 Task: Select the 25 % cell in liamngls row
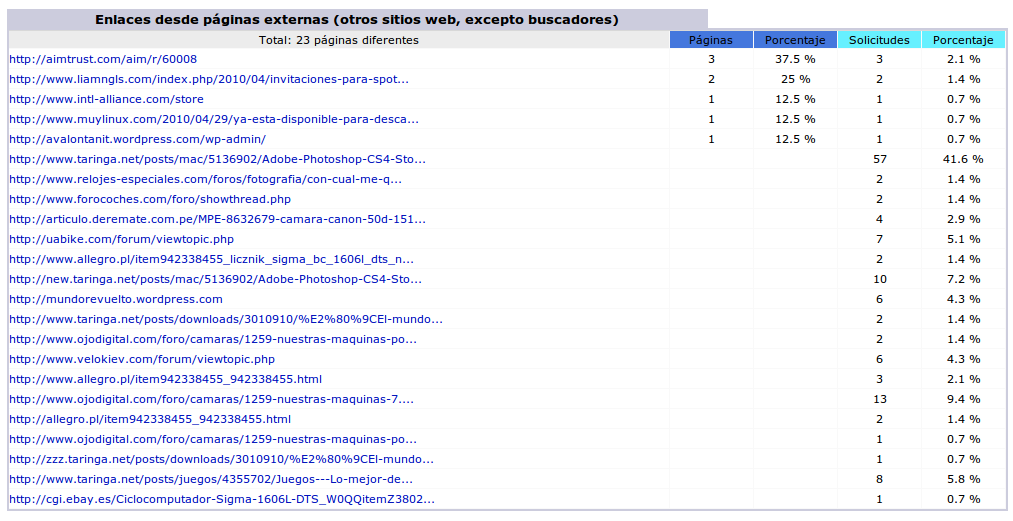pyautogui.click(x=795, y=79)
